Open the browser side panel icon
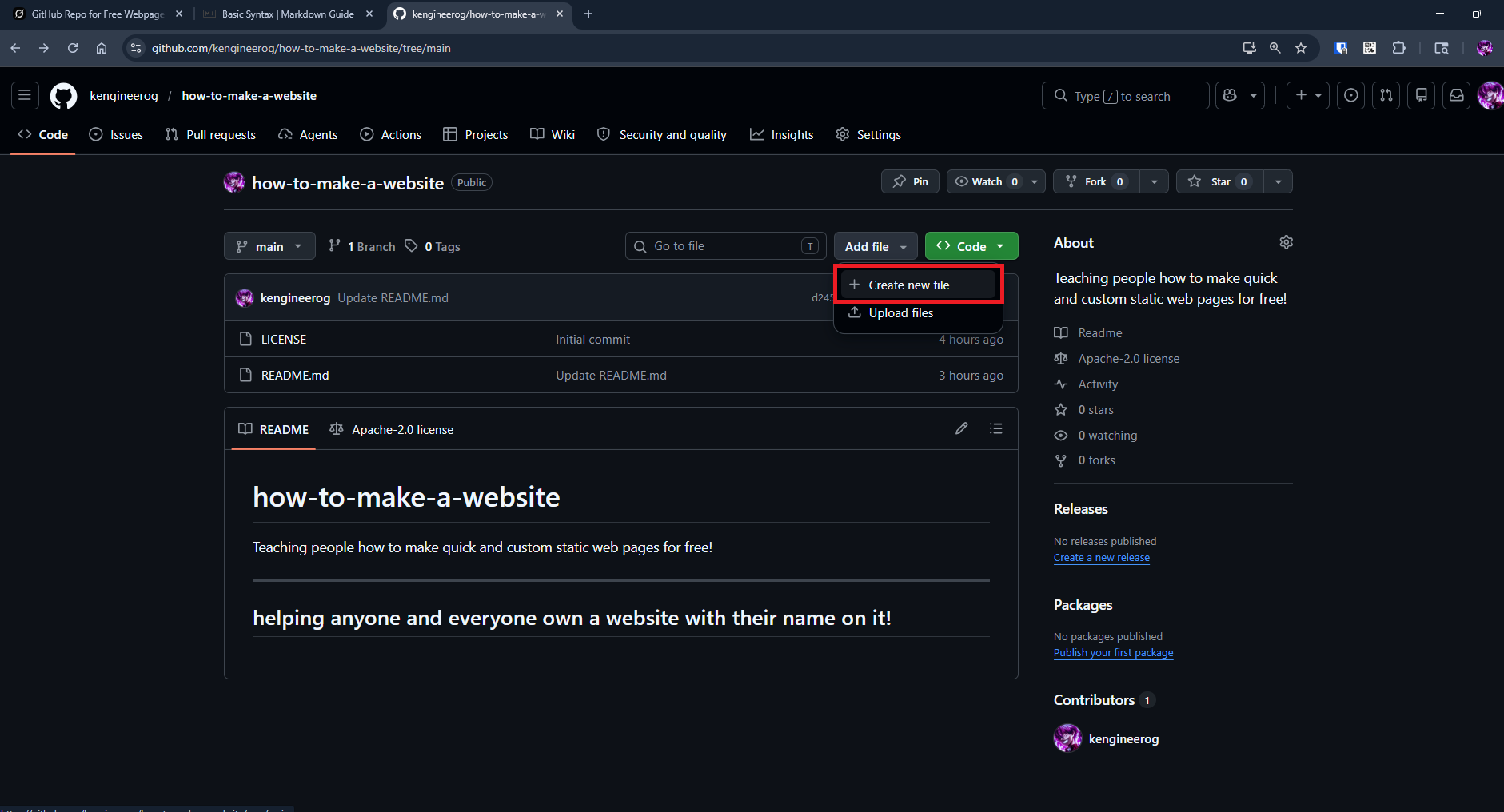Viewport: 1504px width, 812px height. 1442,48
